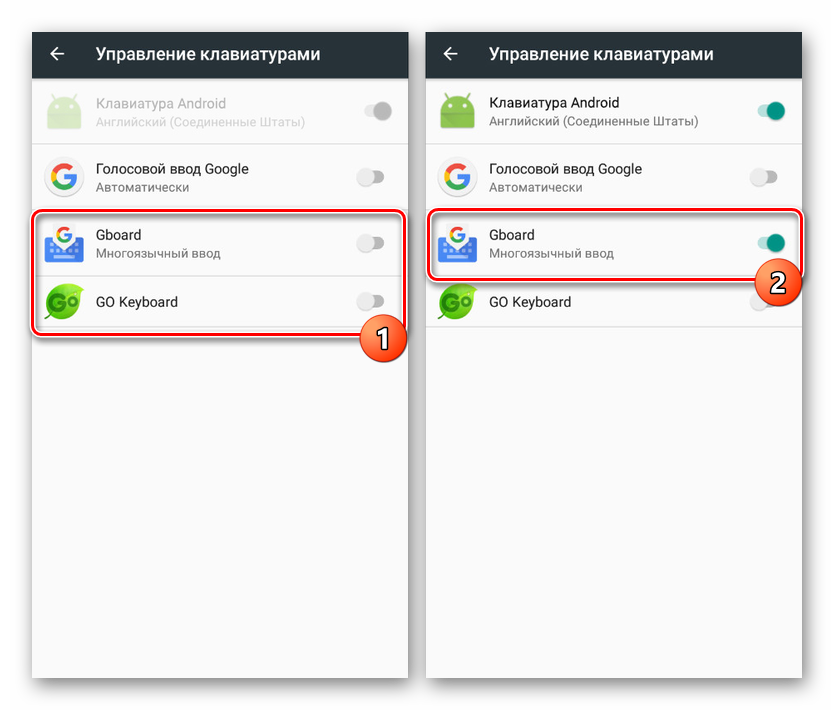Select Клавиатура Android entry in right panel

pyautogui.click(x=613, y=111)
